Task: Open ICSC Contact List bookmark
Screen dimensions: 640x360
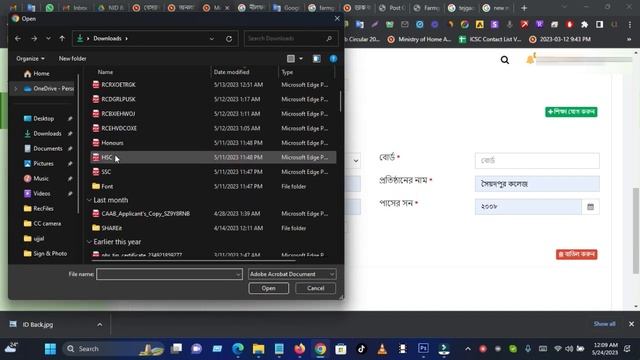Action: [x=490, y=40]
